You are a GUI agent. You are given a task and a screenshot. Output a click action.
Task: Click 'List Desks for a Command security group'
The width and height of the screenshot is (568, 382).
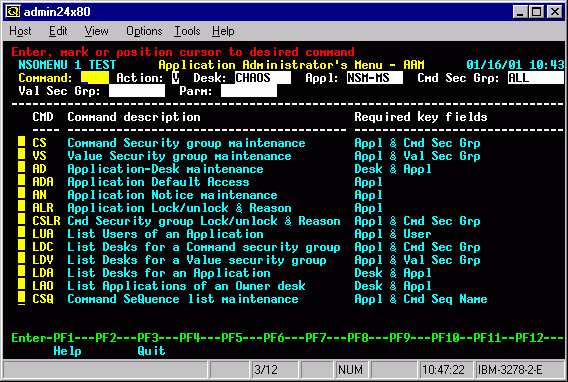pyautogui.click(x=204, y=247)
